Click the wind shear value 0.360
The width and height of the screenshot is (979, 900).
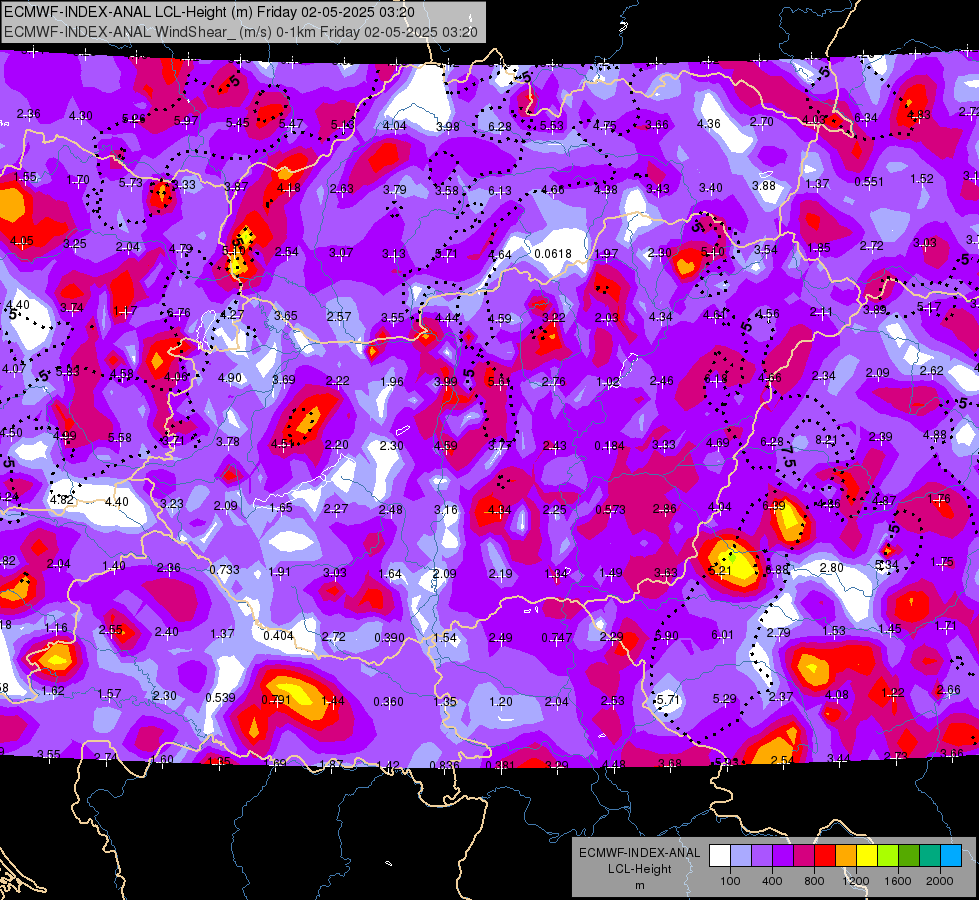coord(388,702)
